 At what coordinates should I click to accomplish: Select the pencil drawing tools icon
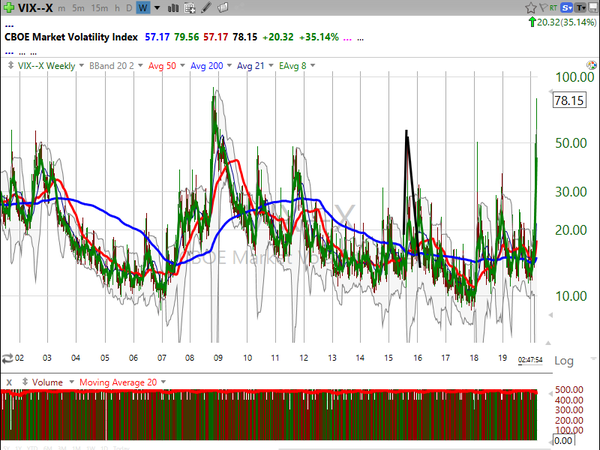pos(206,7)
